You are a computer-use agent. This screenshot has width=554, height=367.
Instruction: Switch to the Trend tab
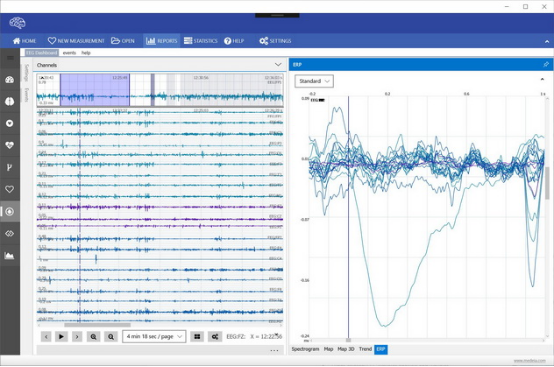[x=365, y=349]
